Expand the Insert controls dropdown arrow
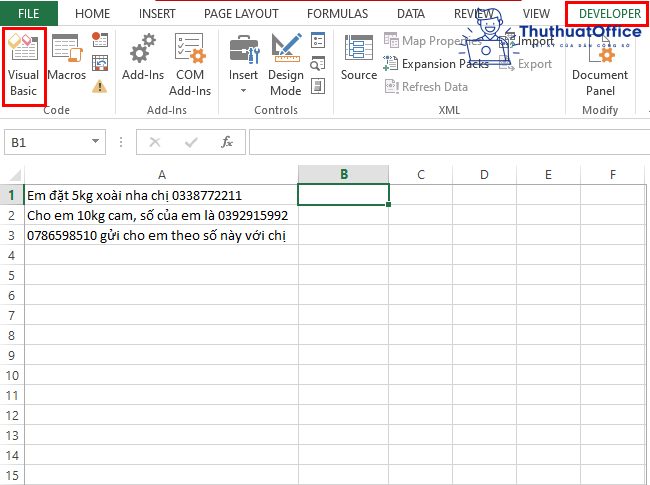Viewport: 650px width, 485px height. pos(244,90)
